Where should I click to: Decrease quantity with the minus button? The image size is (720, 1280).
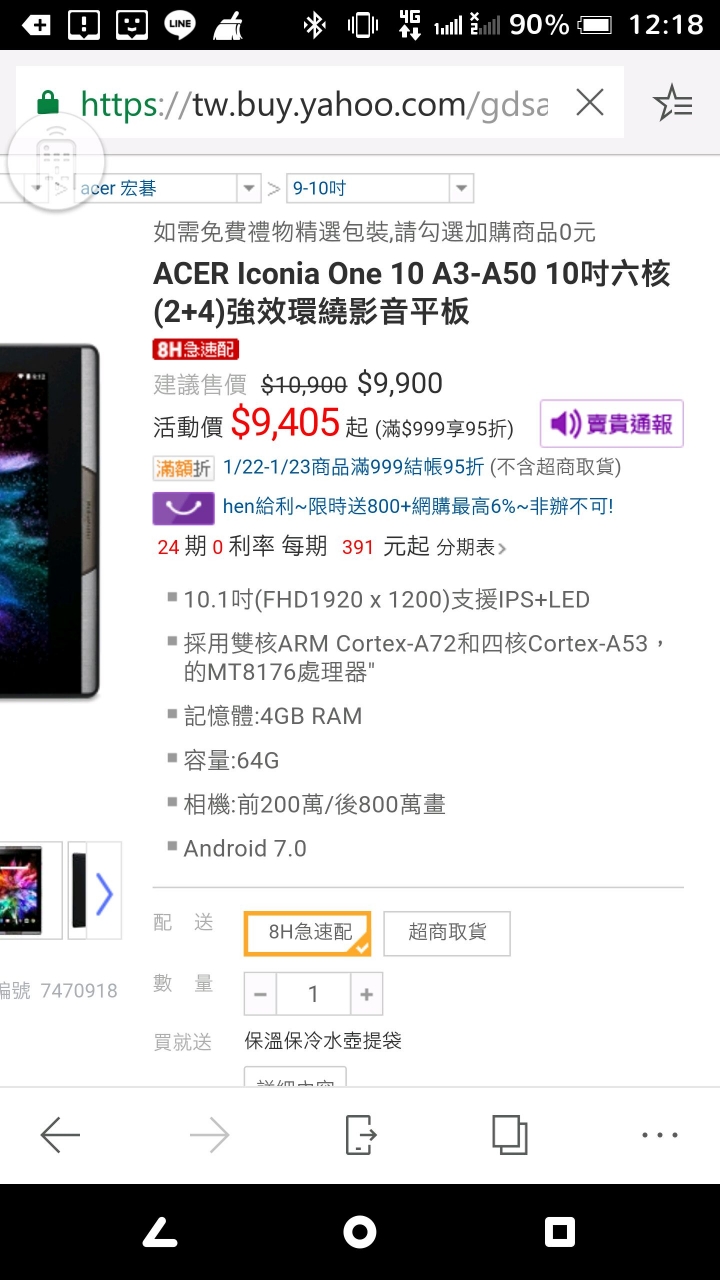[260, 994]
